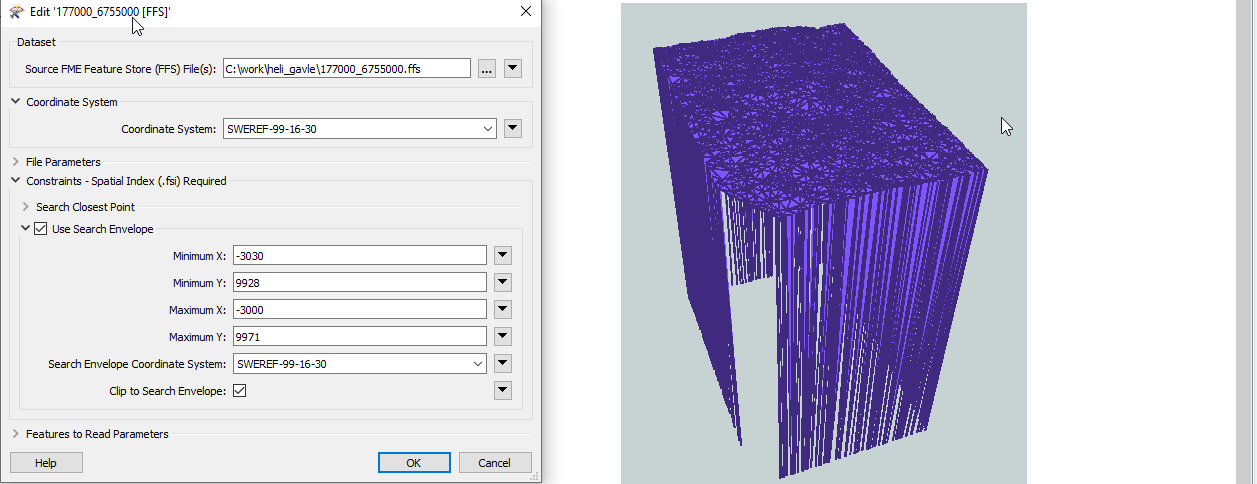Open parameter menu arrow beside Clip to Search Envelope
Viewport: 1257px width, 484px height.
click(503, 391)
